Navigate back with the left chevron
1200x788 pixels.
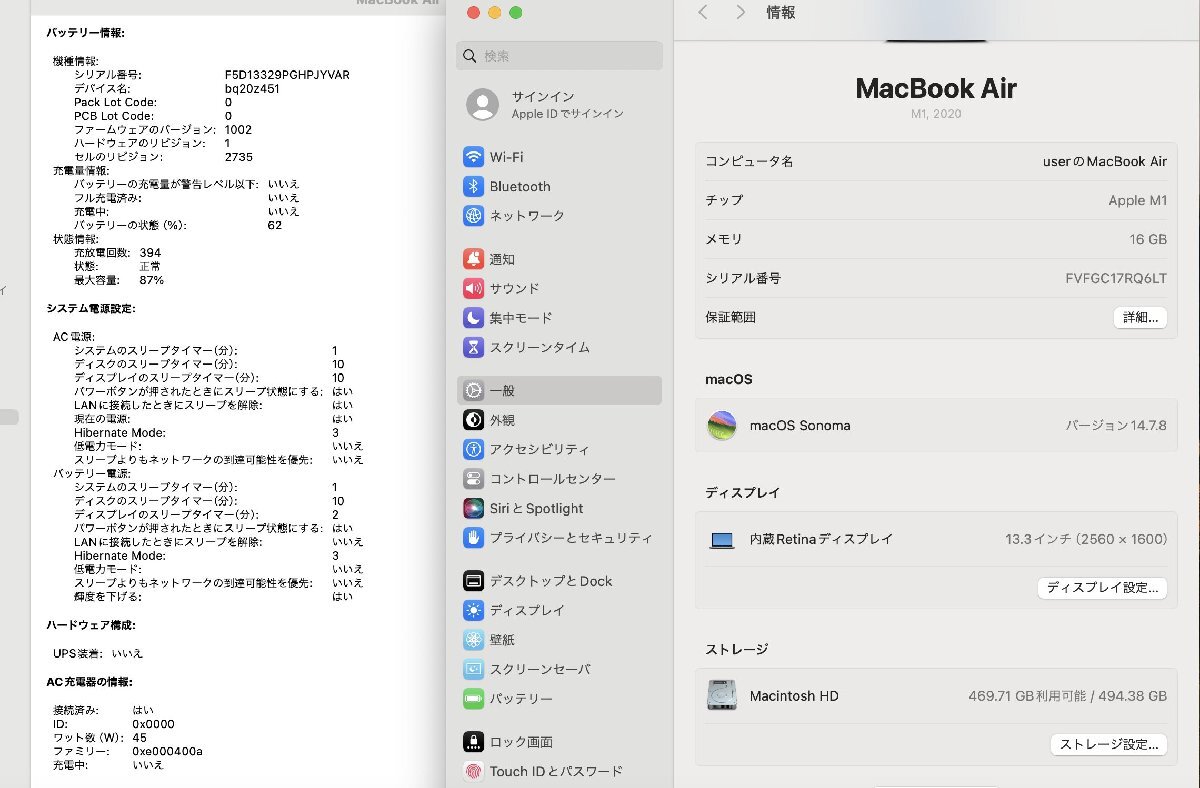[x=703, y=12]
